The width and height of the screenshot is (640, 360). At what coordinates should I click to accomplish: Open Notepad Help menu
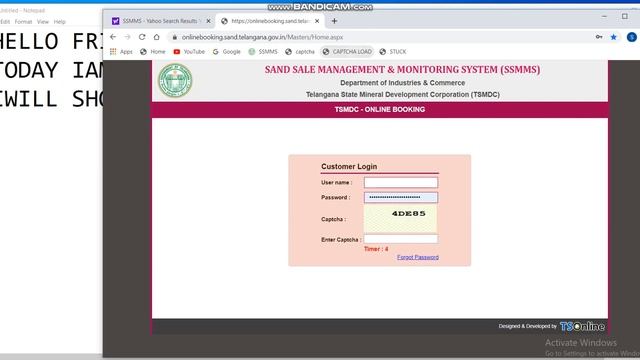60,22
